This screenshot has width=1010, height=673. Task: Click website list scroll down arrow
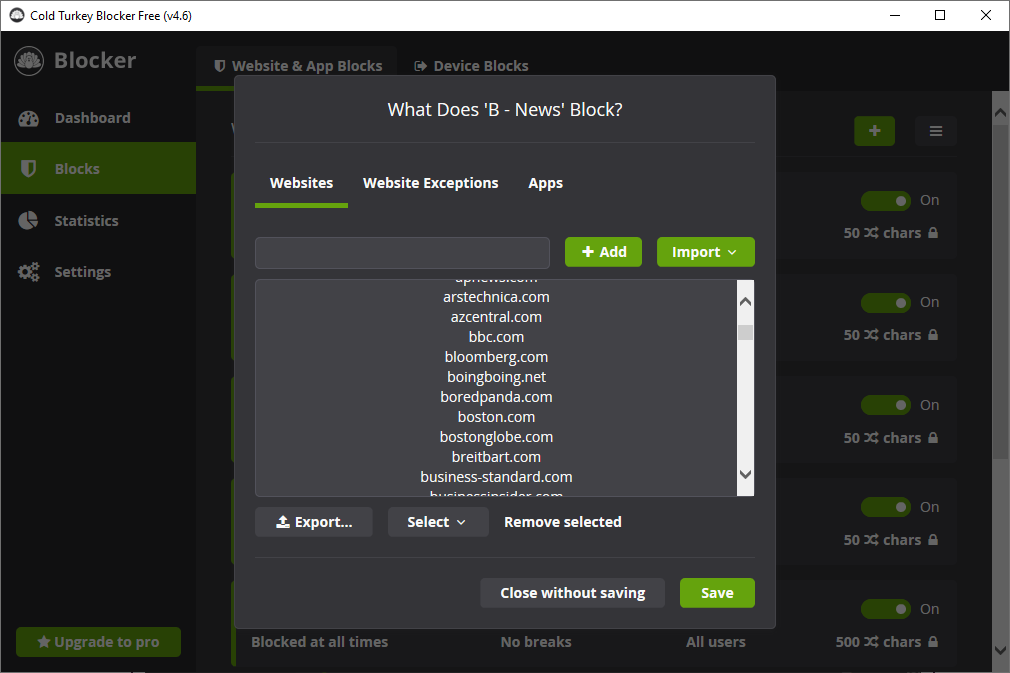(745, 475)
